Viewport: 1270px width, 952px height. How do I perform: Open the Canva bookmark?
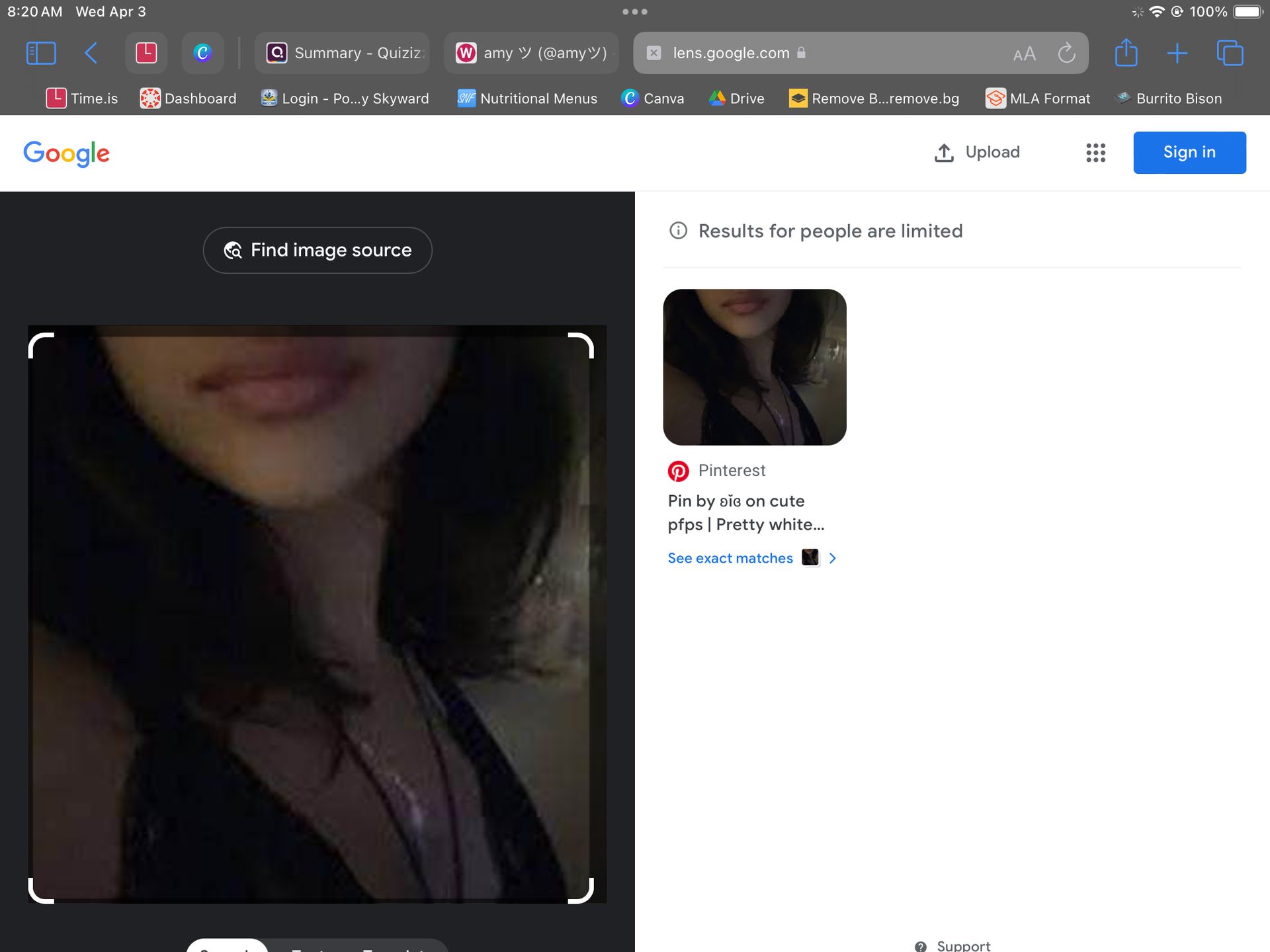653,99
